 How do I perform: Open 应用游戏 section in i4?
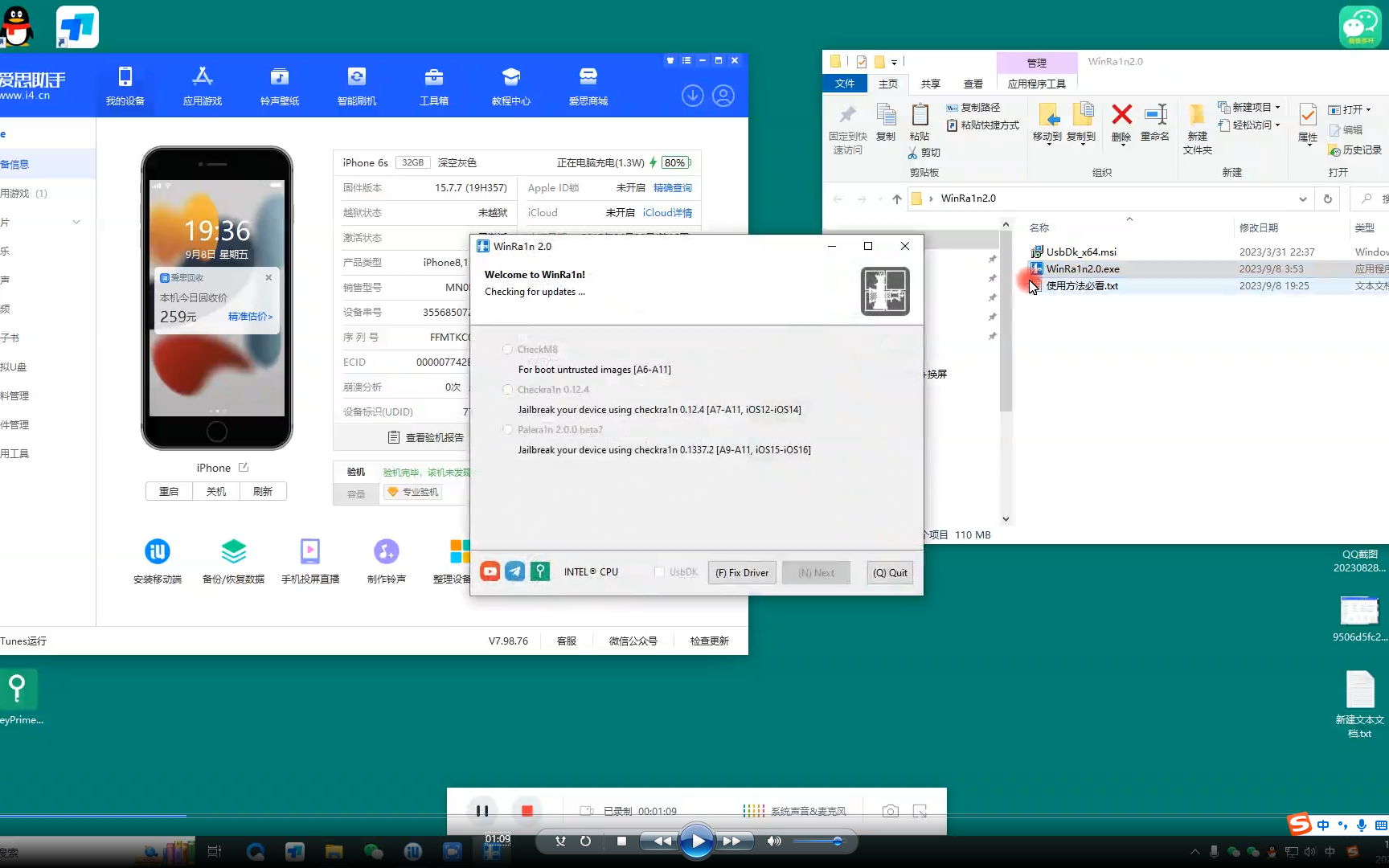coord(202,86)
